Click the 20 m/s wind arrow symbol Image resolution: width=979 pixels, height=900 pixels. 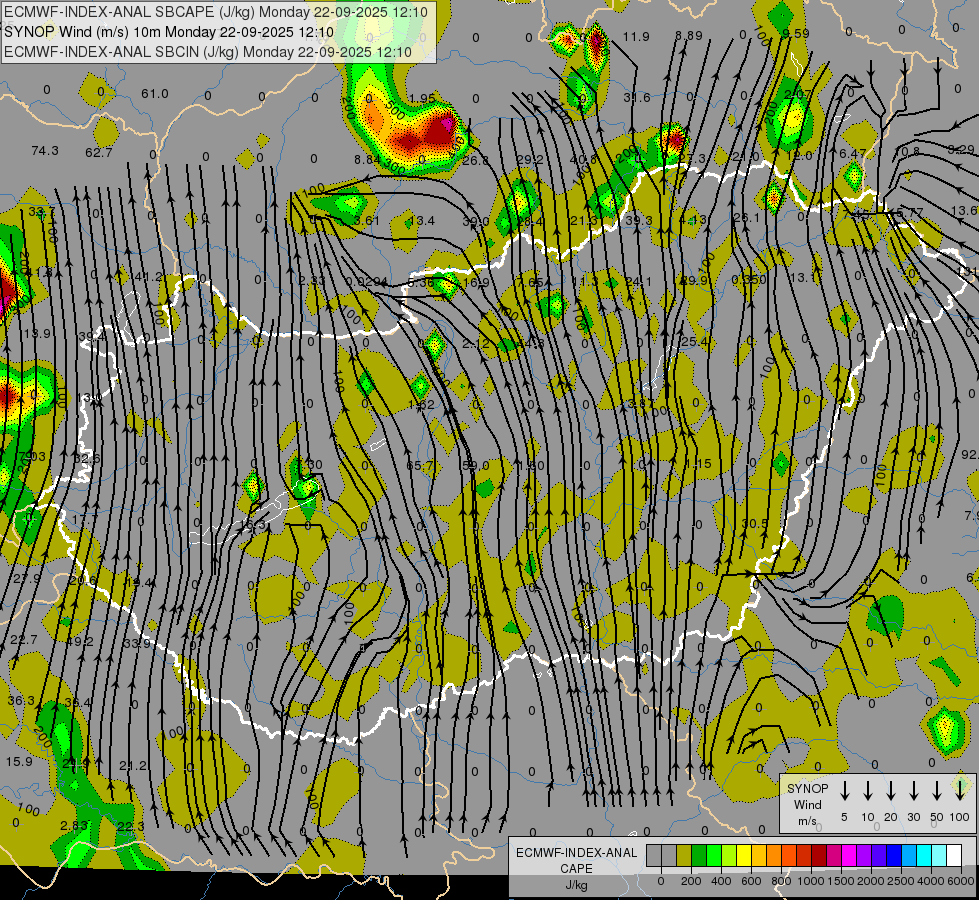coord(891,790)
